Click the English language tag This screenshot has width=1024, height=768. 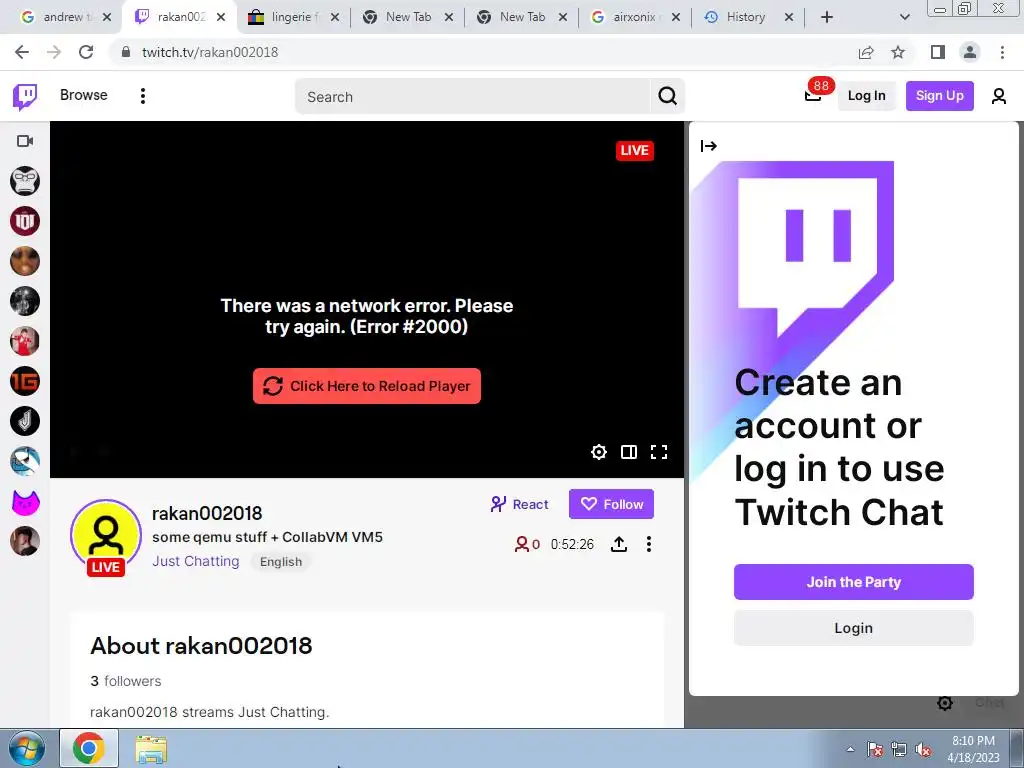tap(281, 562)
